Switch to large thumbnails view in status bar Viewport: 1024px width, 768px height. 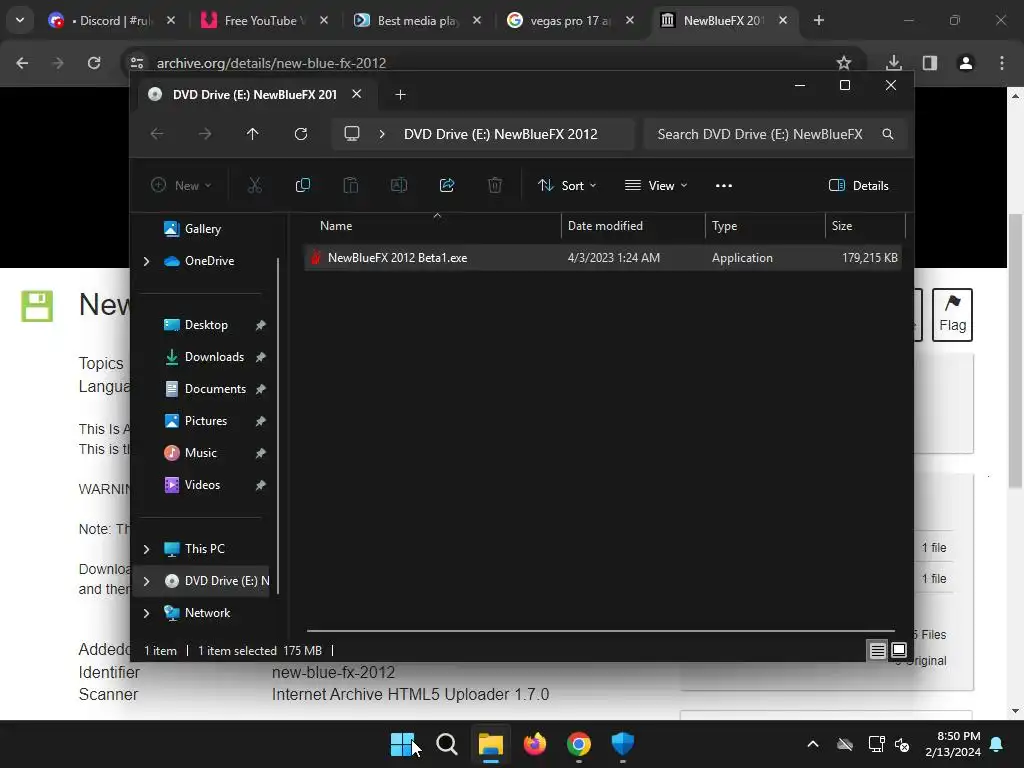pyautogui.click(x=899, y=650)
